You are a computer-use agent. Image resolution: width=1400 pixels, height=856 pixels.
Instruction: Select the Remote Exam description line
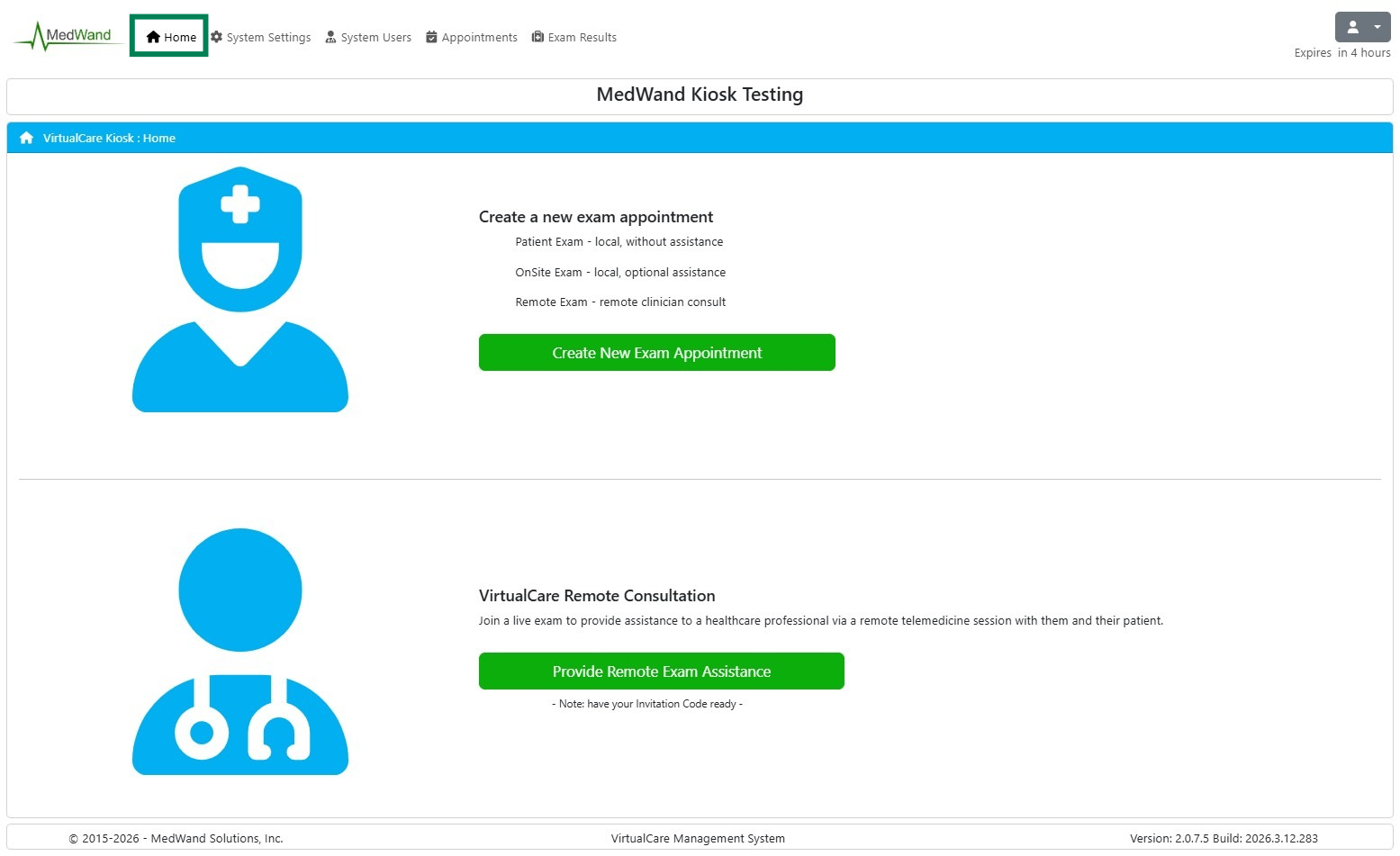pos(619,302)
